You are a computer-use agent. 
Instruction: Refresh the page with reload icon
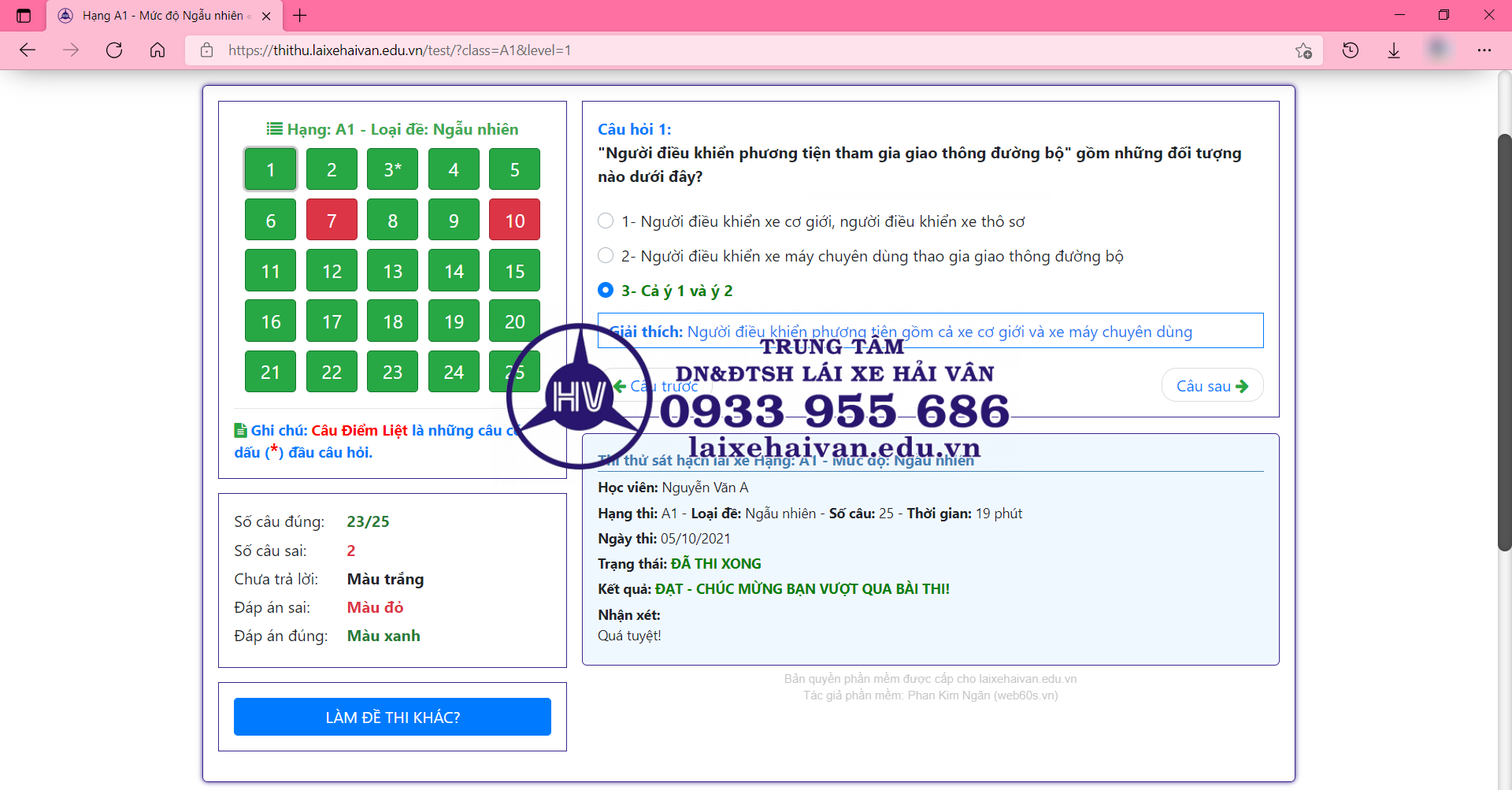[114, 50]
